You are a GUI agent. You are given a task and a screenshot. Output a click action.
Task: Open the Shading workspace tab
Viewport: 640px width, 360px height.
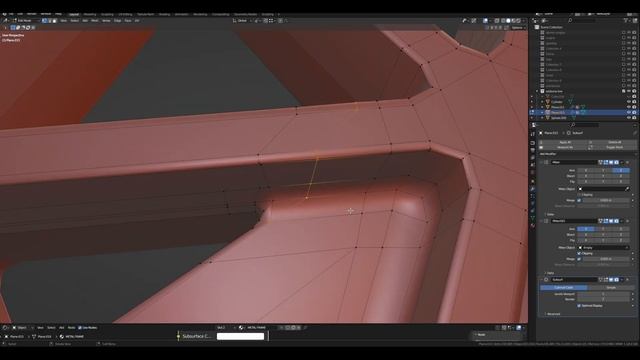pyautogui.click(x=164, y=14)
